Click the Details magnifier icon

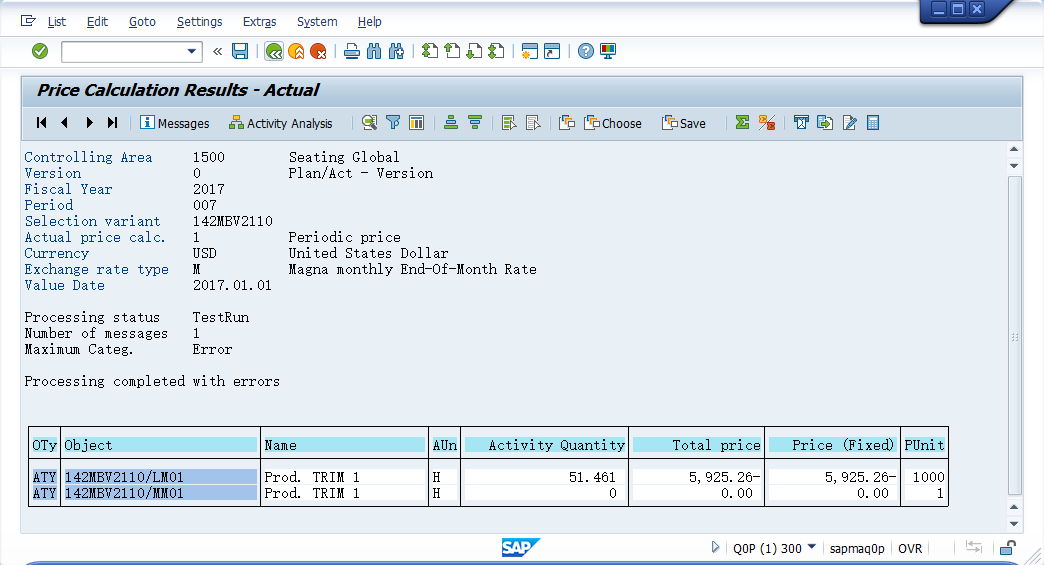(370, 122)
